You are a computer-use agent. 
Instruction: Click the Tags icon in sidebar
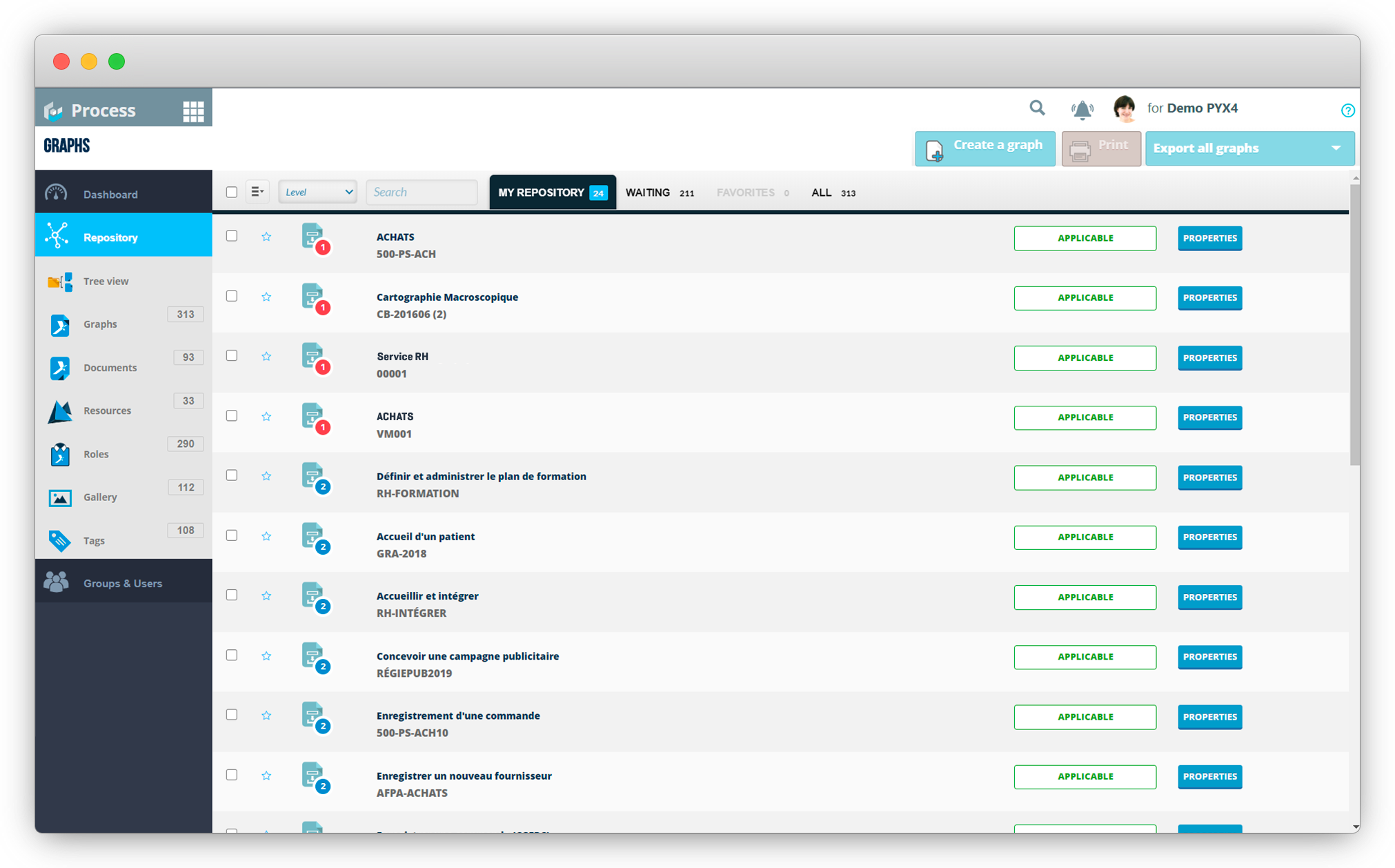(x=59, y=540)
